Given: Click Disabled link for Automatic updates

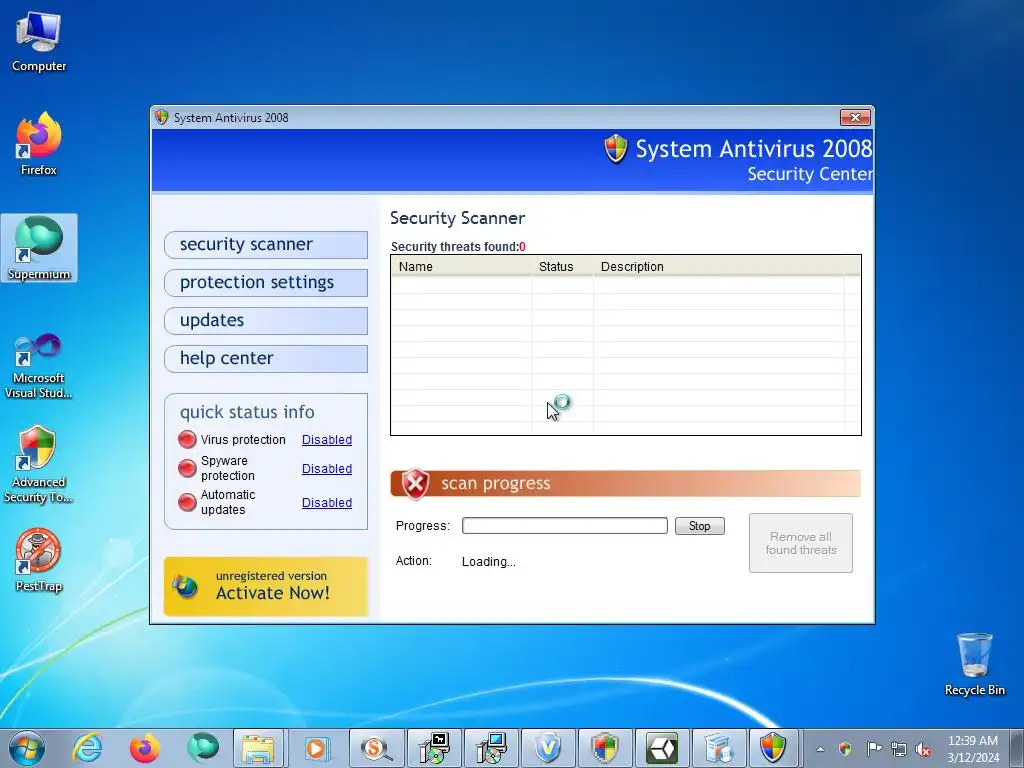Looking at the screenshot, I should pyautogui.click(x=327, y=502).
